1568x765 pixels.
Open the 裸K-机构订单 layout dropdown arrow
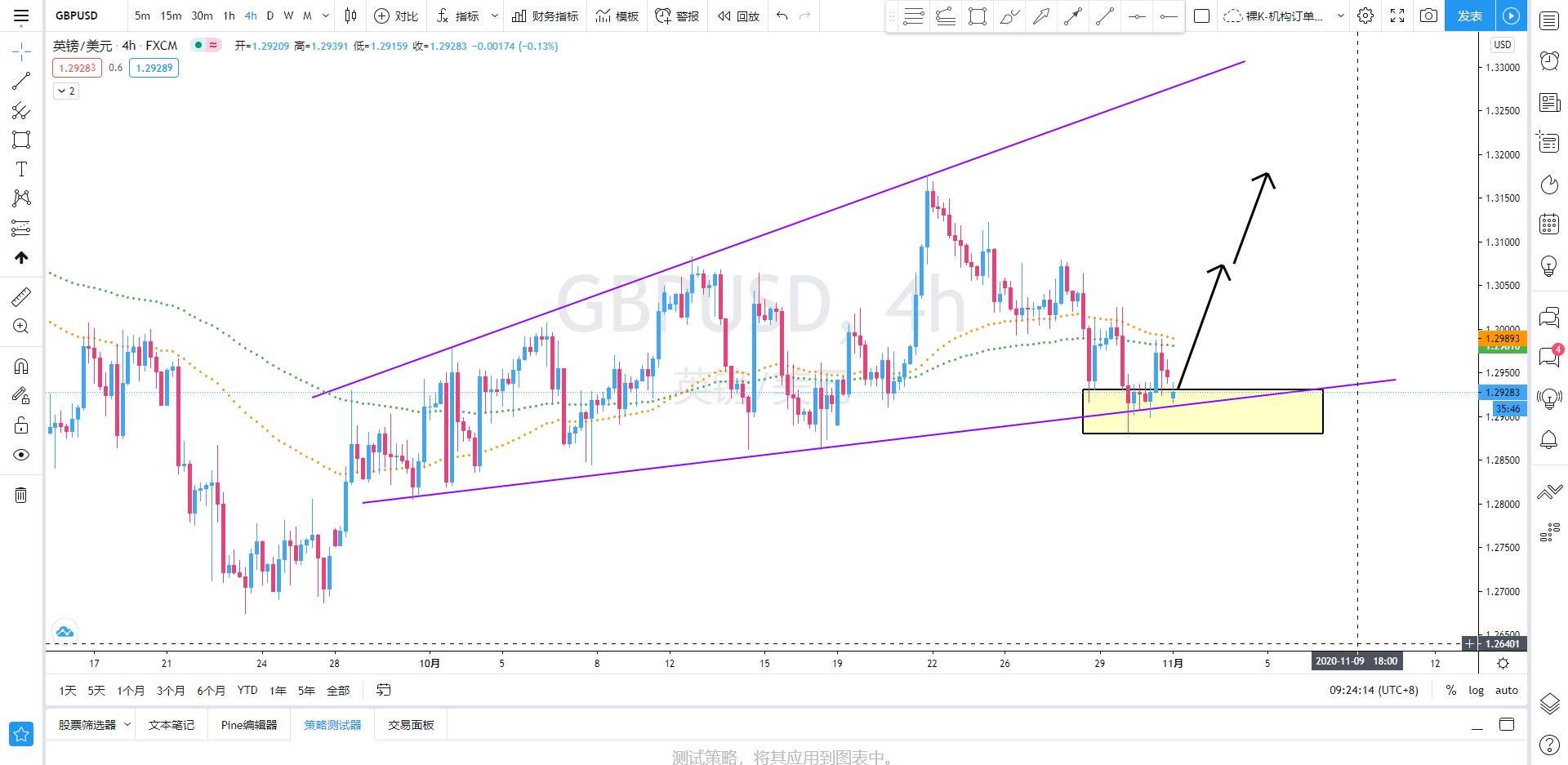click(x=1340, y=16)
